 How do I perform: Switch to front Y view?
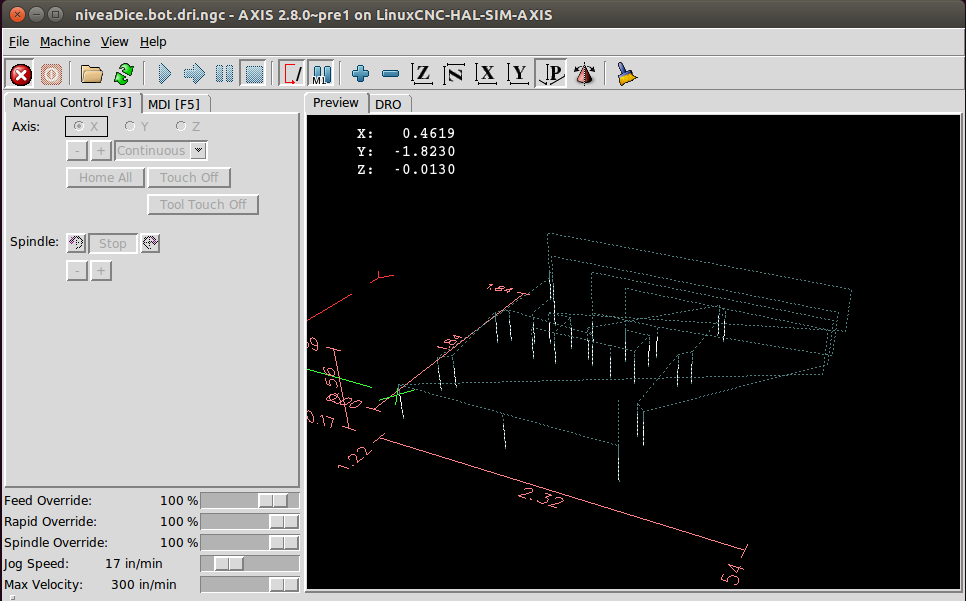pyautogui.click(x=518, y=75)
